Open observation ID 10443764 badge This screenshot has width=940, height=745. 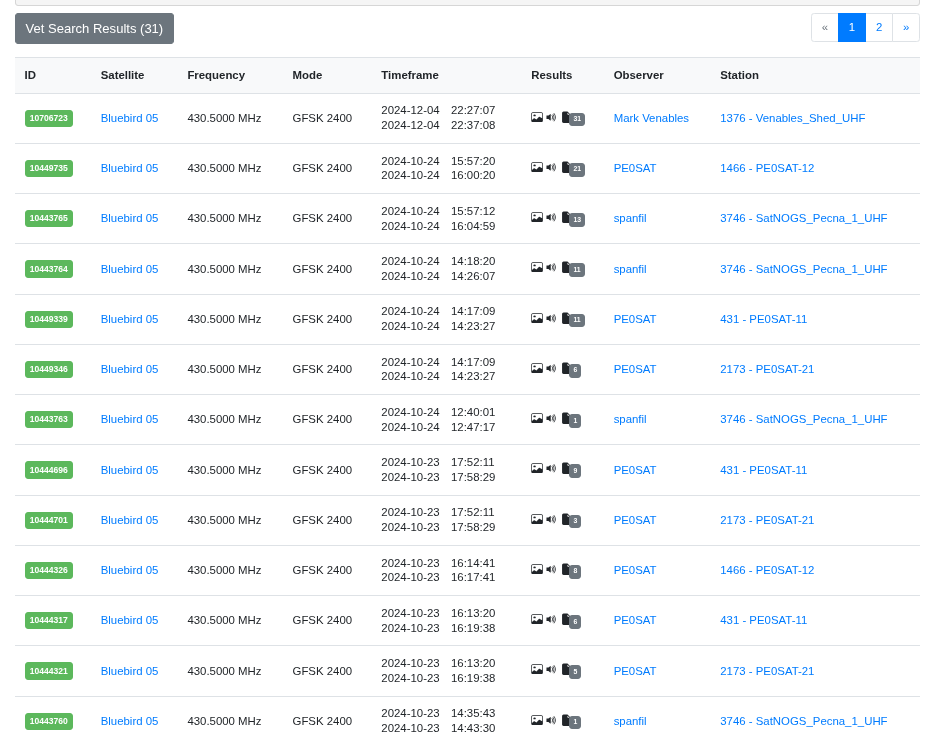coord(49,269)
